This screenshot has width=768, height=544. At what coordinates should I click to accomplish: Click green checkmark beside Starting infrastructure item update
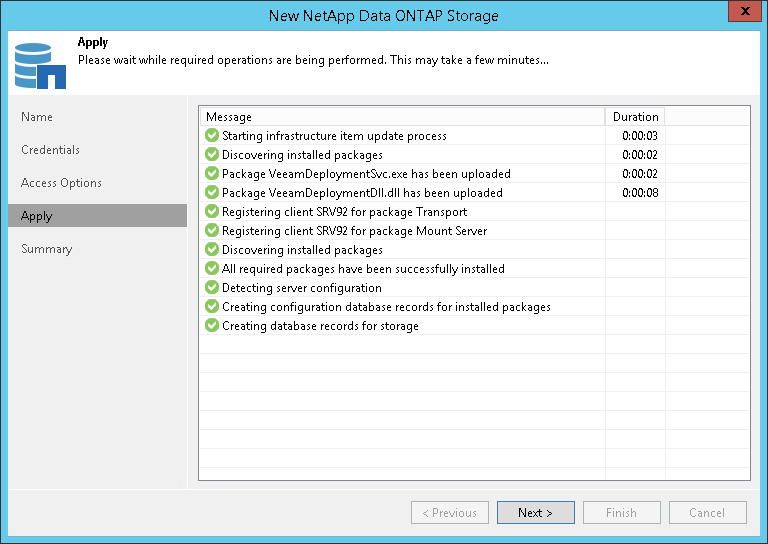coord(211,136)
